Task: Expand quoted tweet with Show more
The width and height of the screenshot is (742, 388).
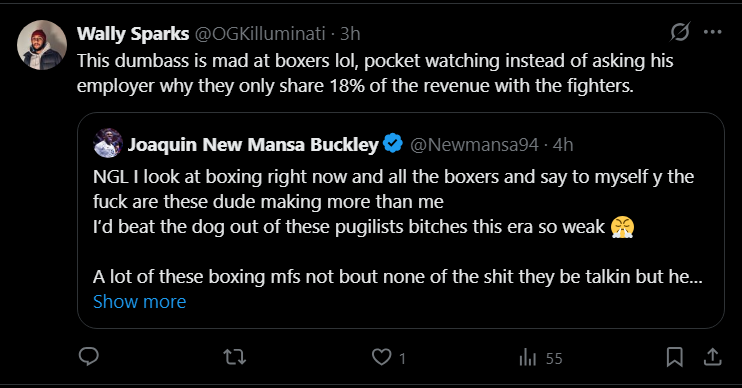Action: point(140,302)
